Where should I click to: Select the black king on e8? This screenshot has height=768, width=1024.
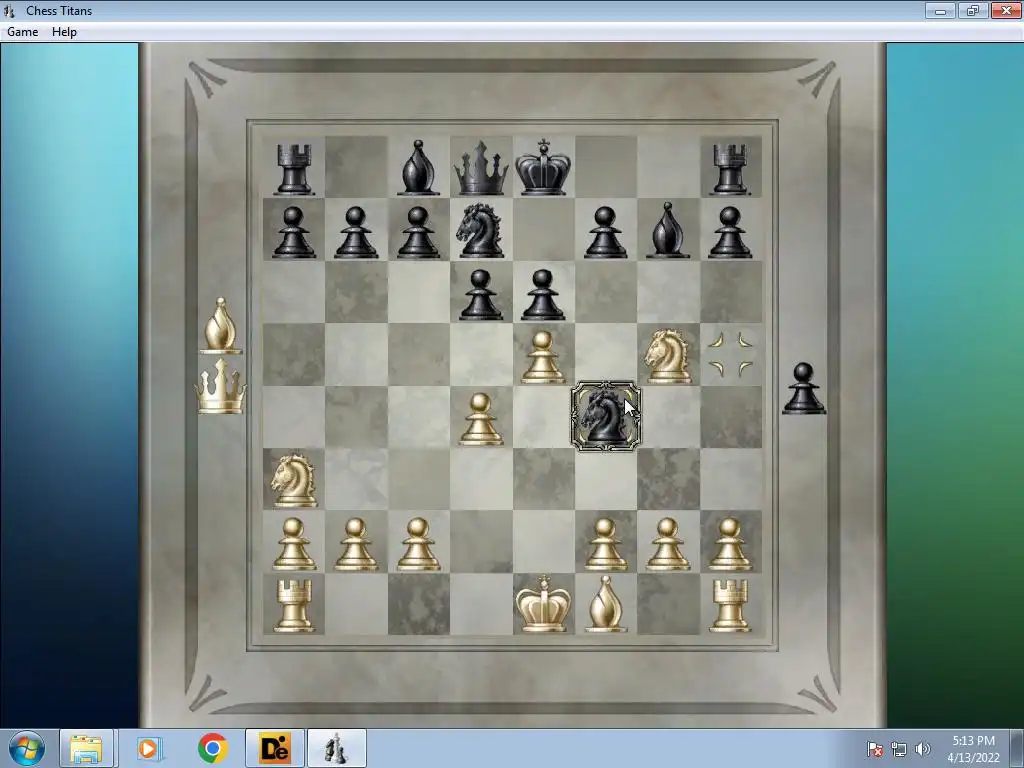pos(543,167)
